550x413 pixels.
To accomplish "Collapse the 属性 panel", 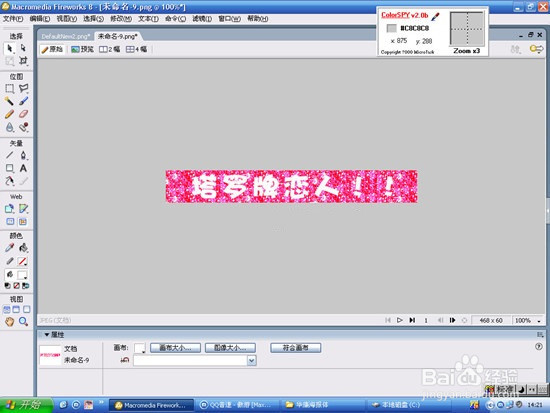I will [x=47, y=335].
